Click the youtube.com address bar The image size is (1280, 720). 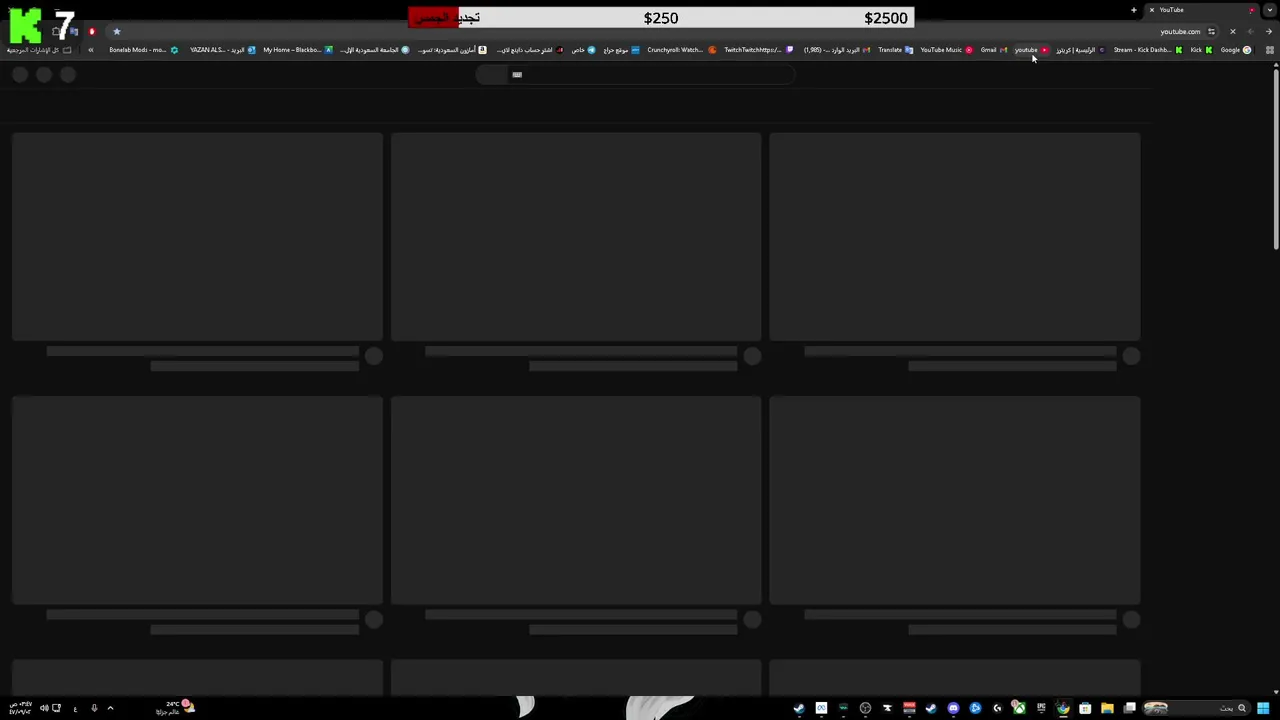pyautogui.click(x=660, y=32)
